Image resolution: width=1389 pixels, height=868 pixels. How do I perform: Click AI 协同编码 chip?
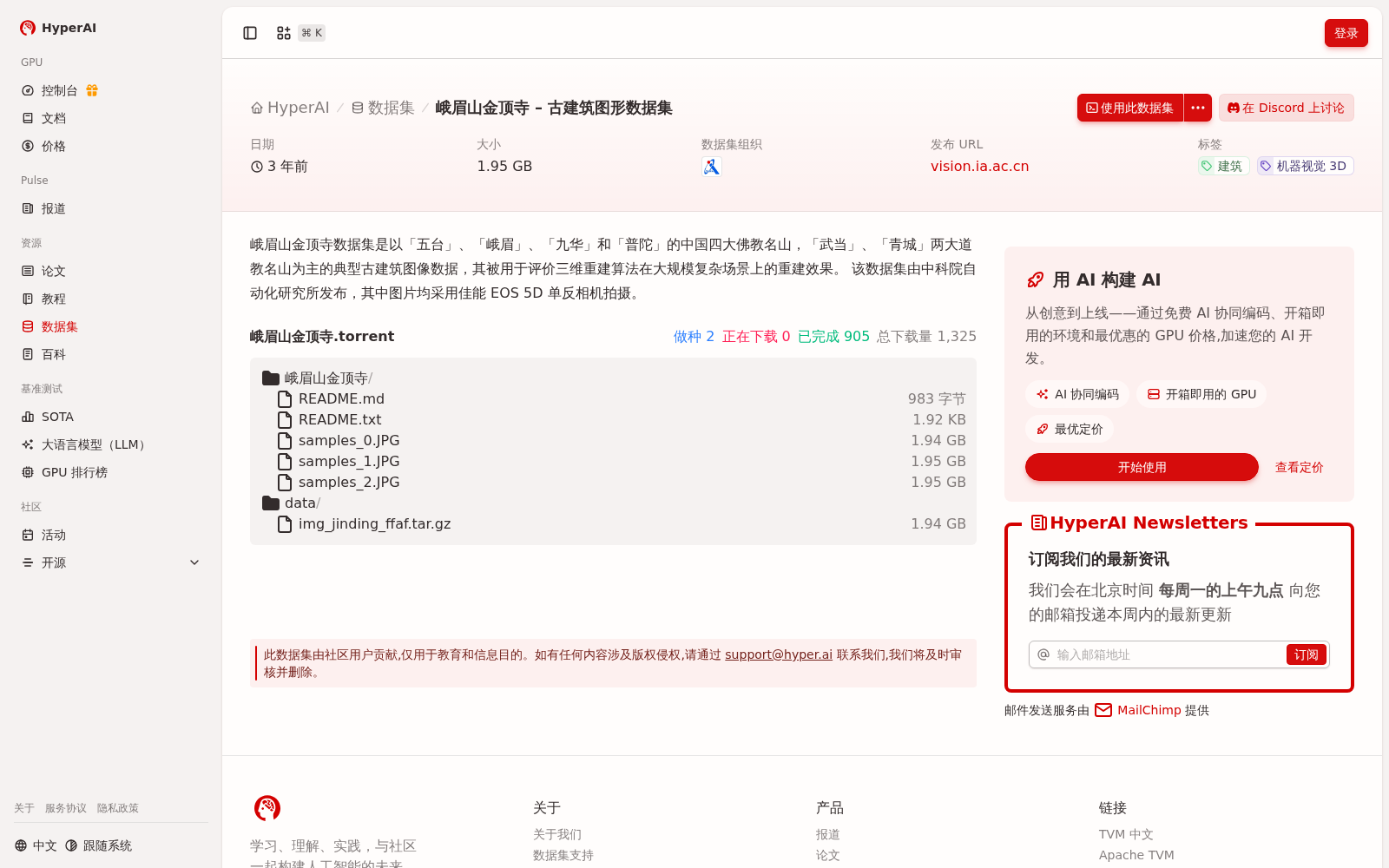point(1077,394)
